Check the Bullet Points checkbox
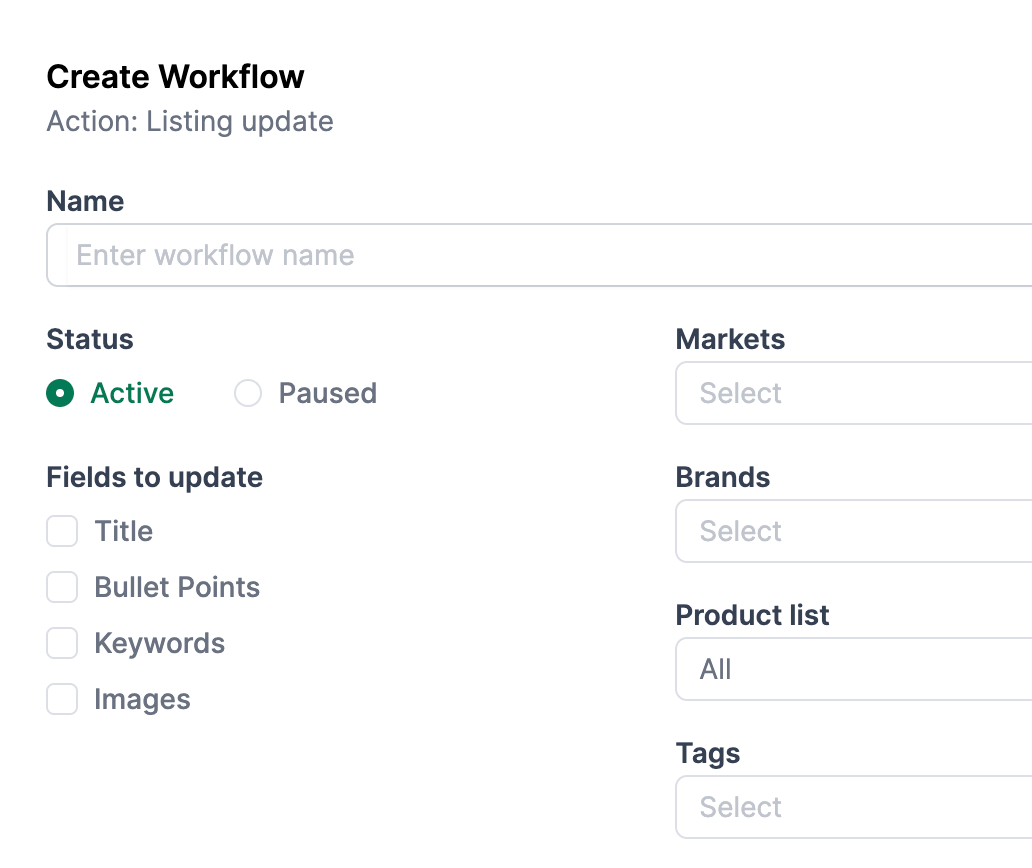 pyautogui.click(x=62, y=587)
